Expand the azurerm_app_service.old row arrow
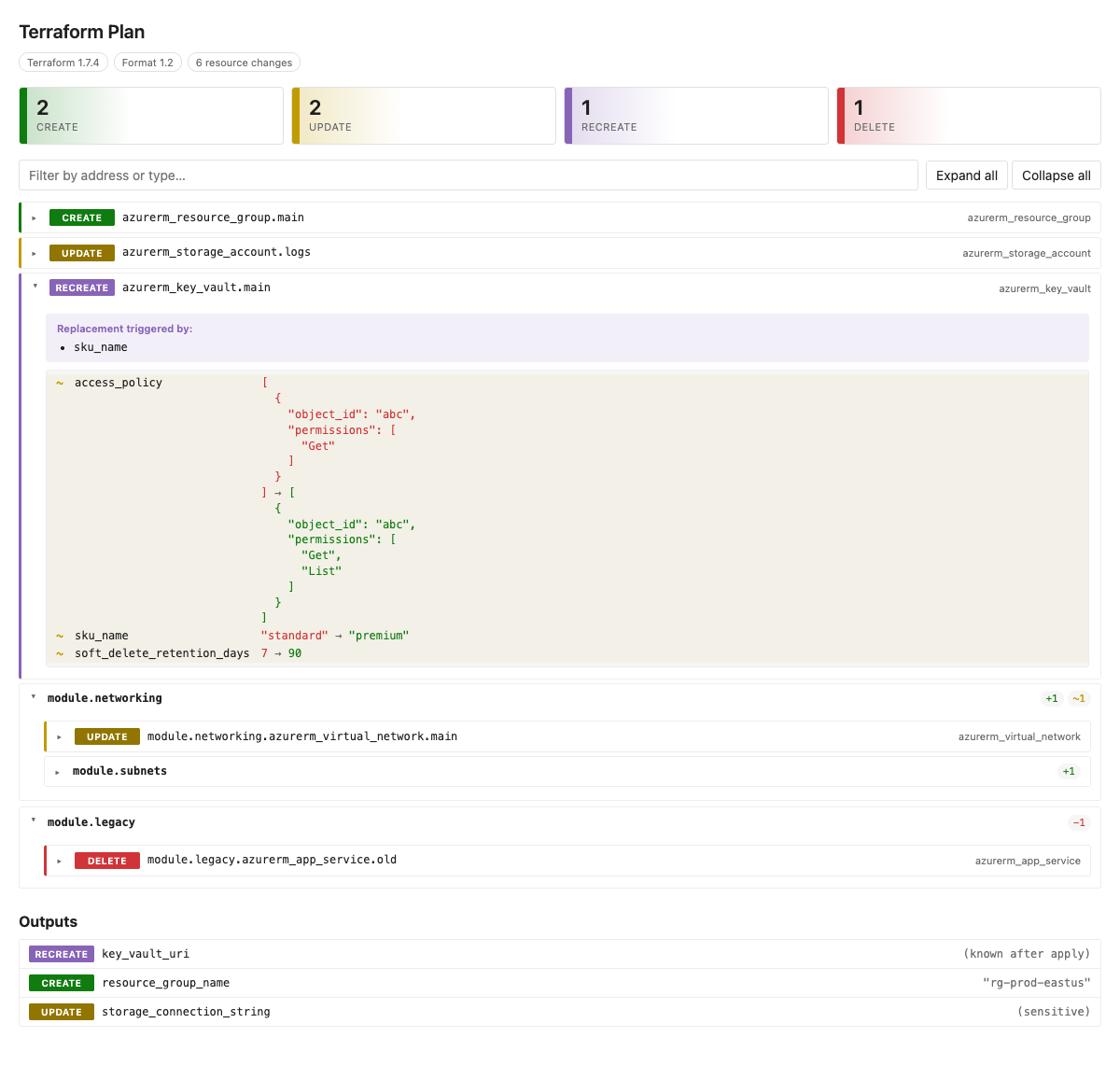 pos(60,862)
